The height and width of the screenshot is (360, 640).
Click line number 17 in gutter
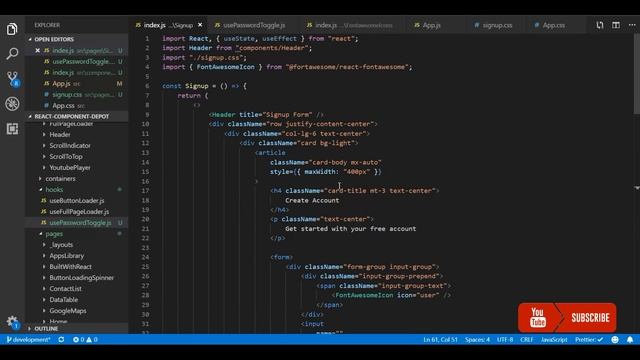(145, 191)
